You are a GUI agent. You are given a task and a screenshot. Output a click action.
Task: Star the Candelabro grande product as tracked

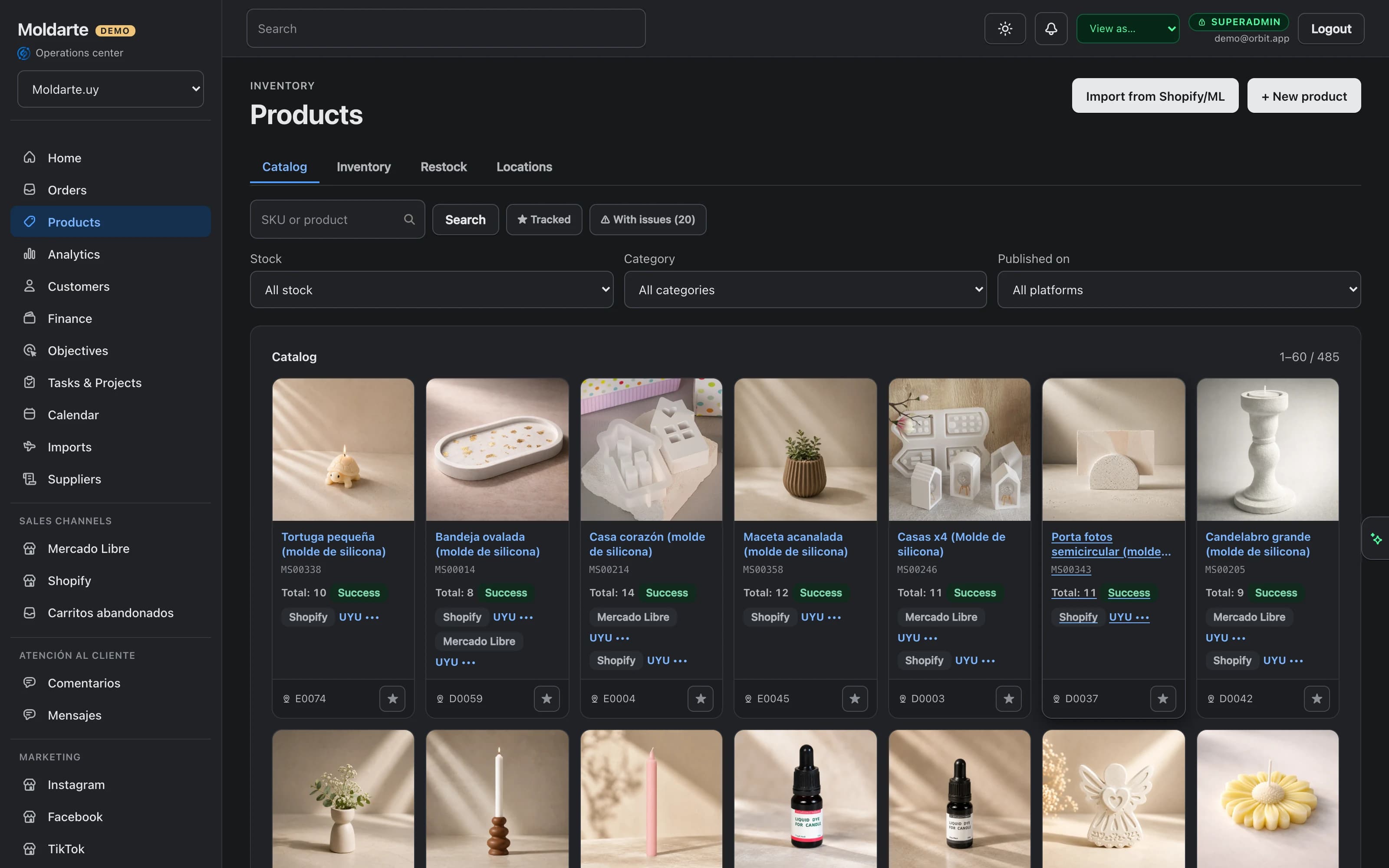[1317, 699]
